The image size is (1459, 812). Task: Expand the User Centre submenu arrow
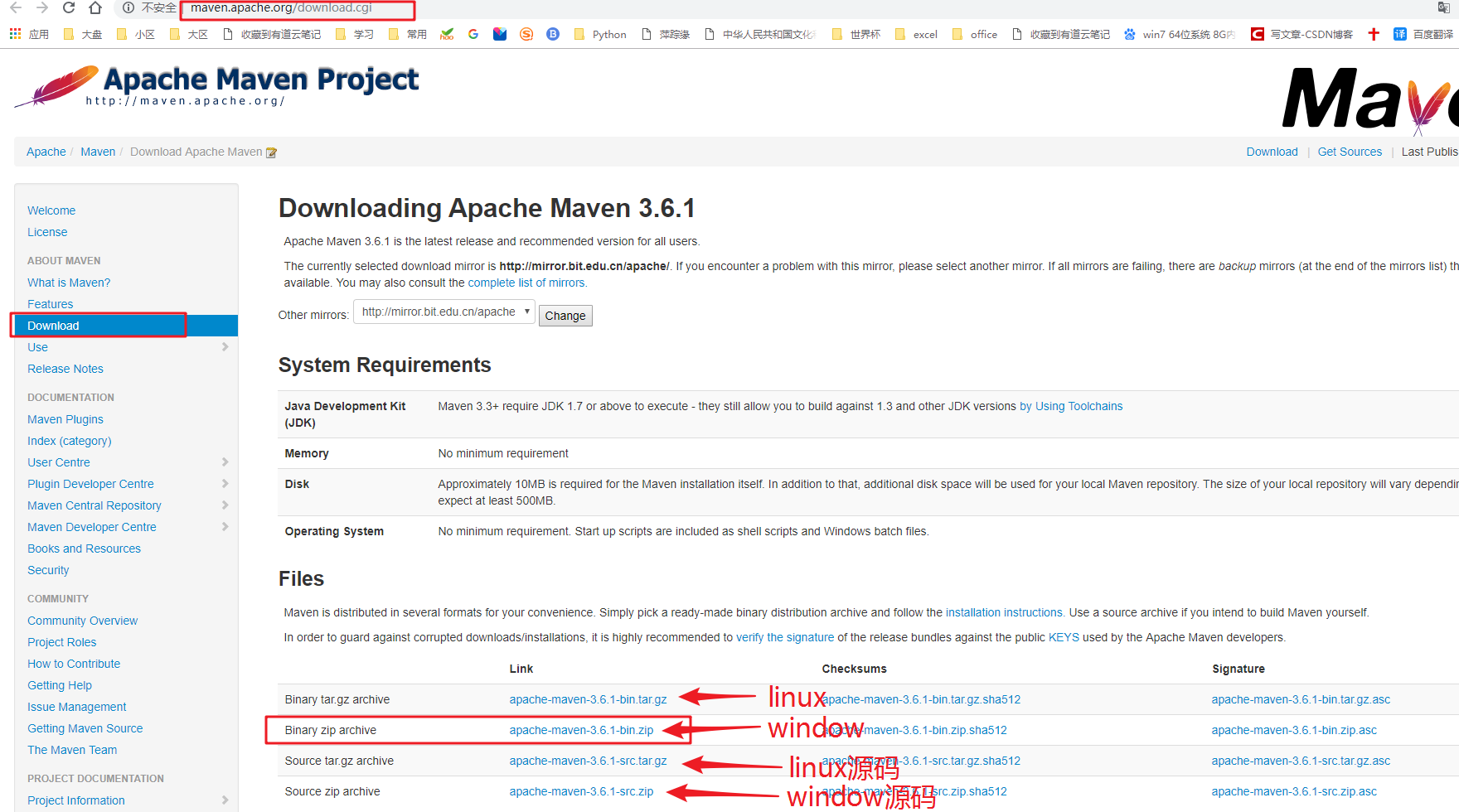coord(225,462)
